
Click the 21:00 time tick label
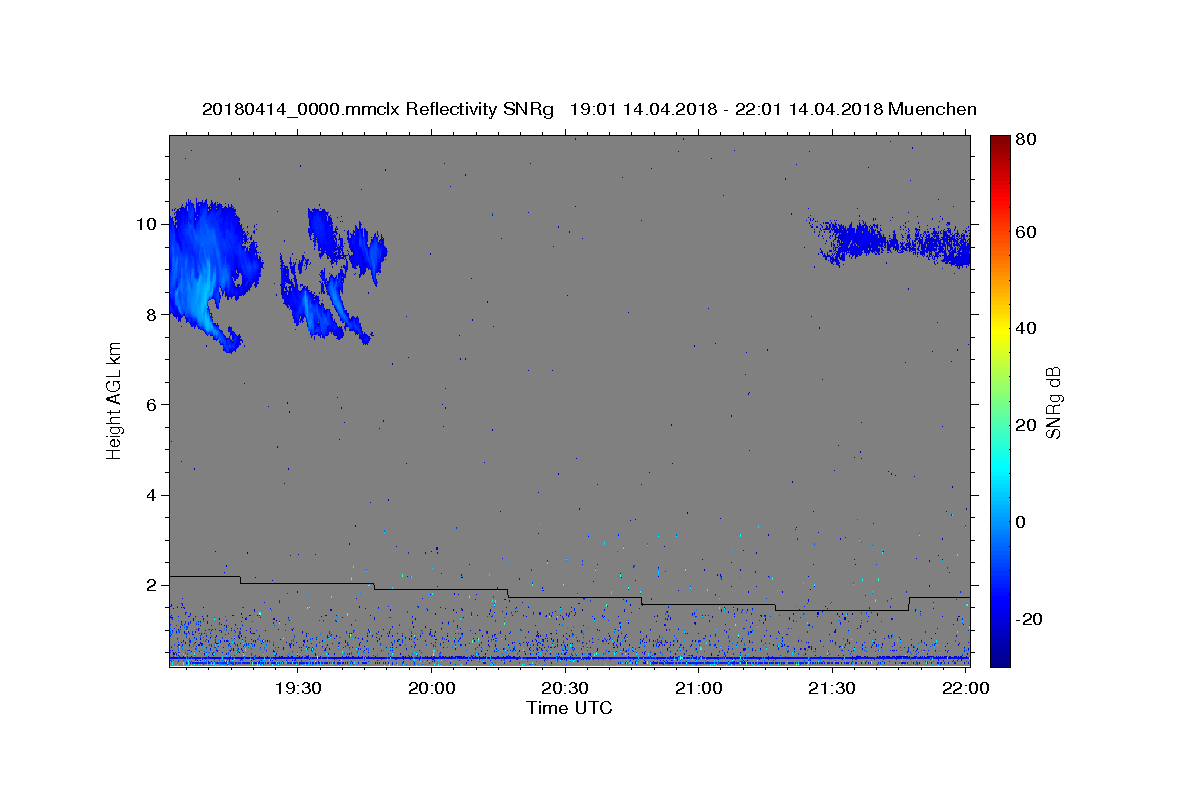699,688
